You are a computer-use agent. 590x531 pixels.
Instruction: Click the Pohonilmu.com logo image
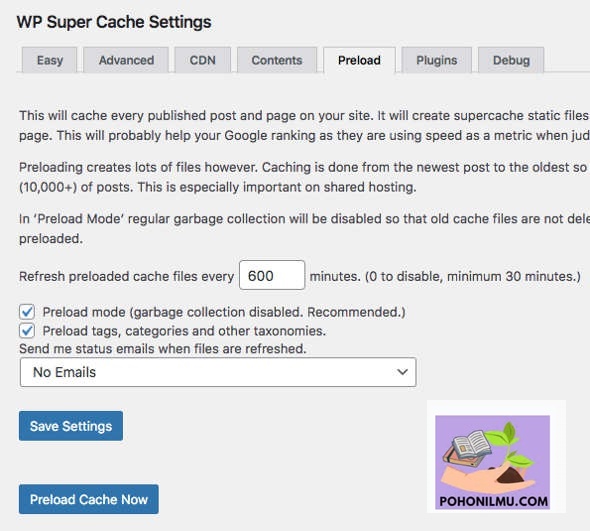493,463
